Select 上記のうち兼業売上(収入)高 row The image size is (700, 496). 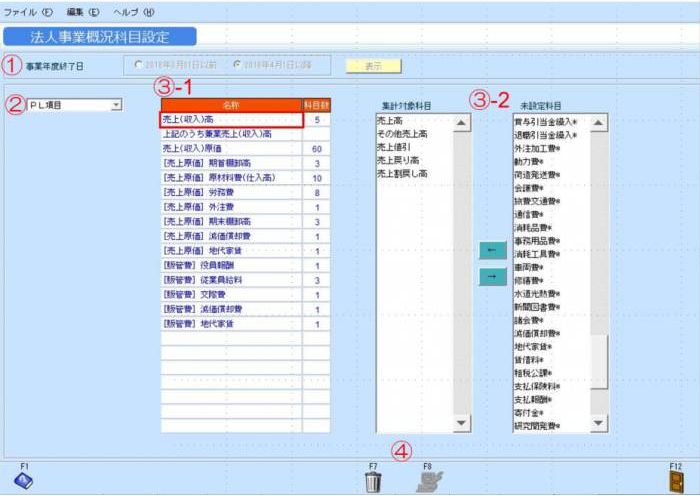coord(246,134)
